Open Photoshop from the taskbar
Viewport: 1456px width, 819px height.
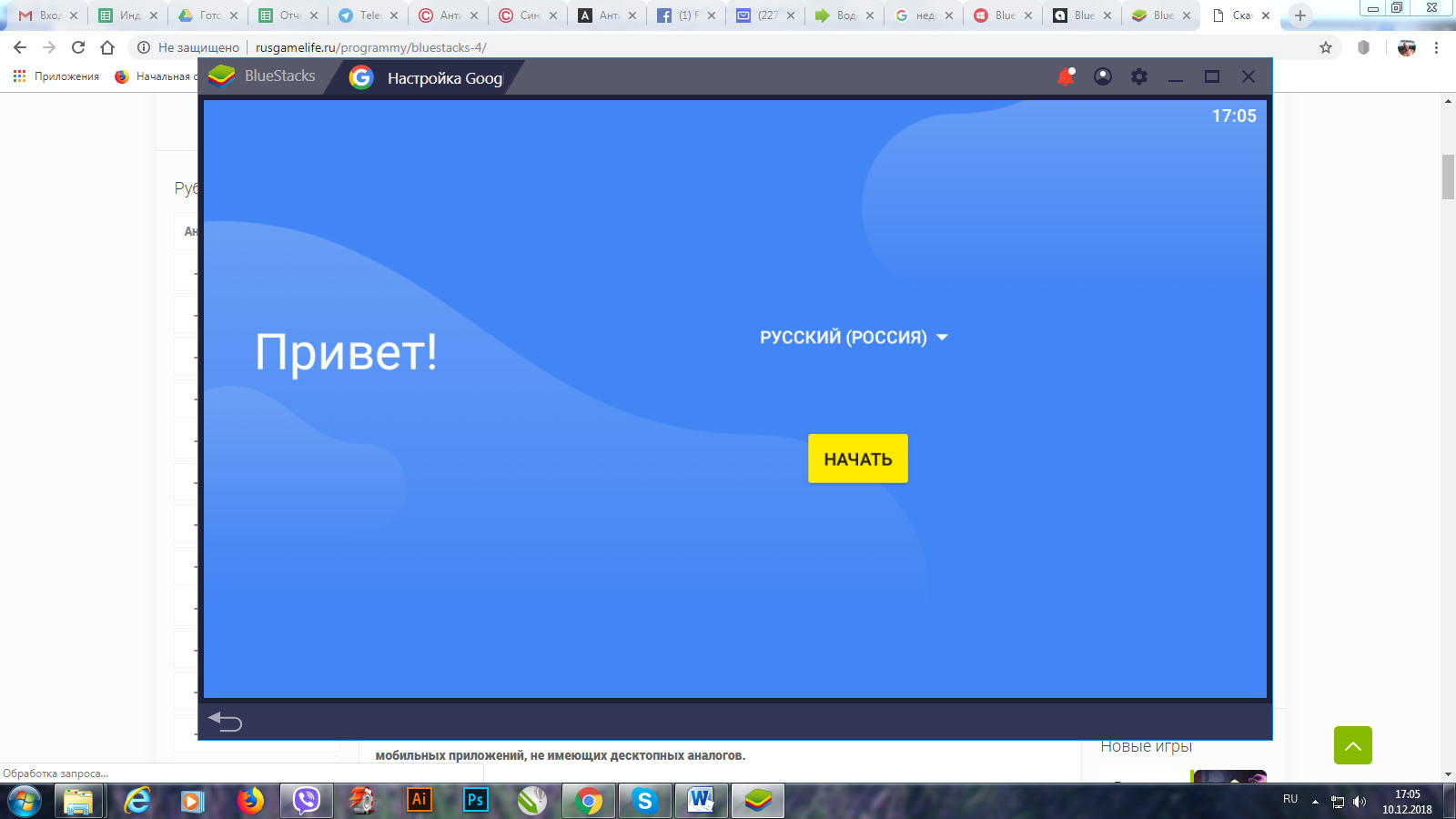[475, 800]
